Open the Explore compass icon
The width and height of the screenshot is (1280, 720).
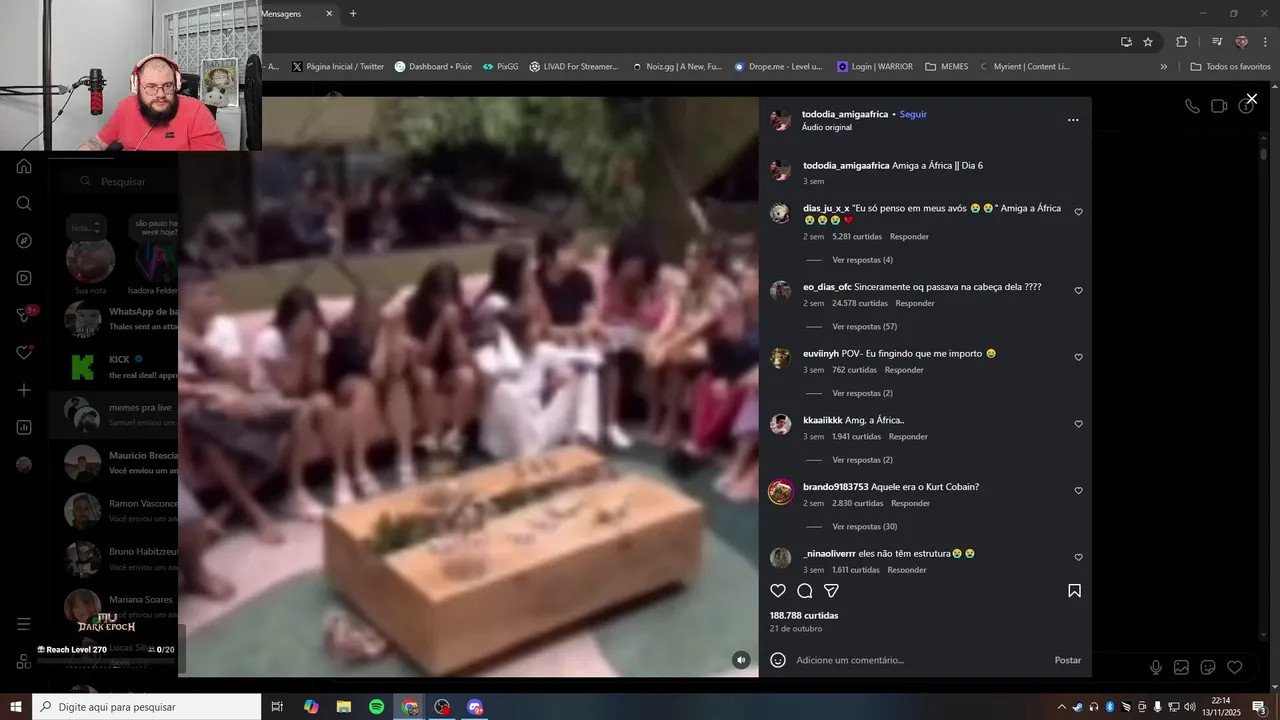[24, 241]
